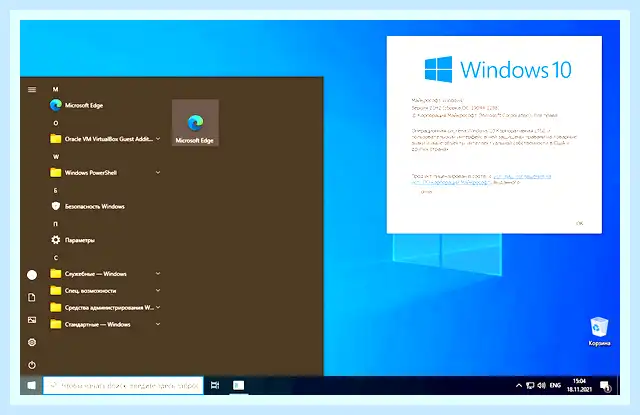Open the hamburger menu in Start

click(x=32, y=89)
